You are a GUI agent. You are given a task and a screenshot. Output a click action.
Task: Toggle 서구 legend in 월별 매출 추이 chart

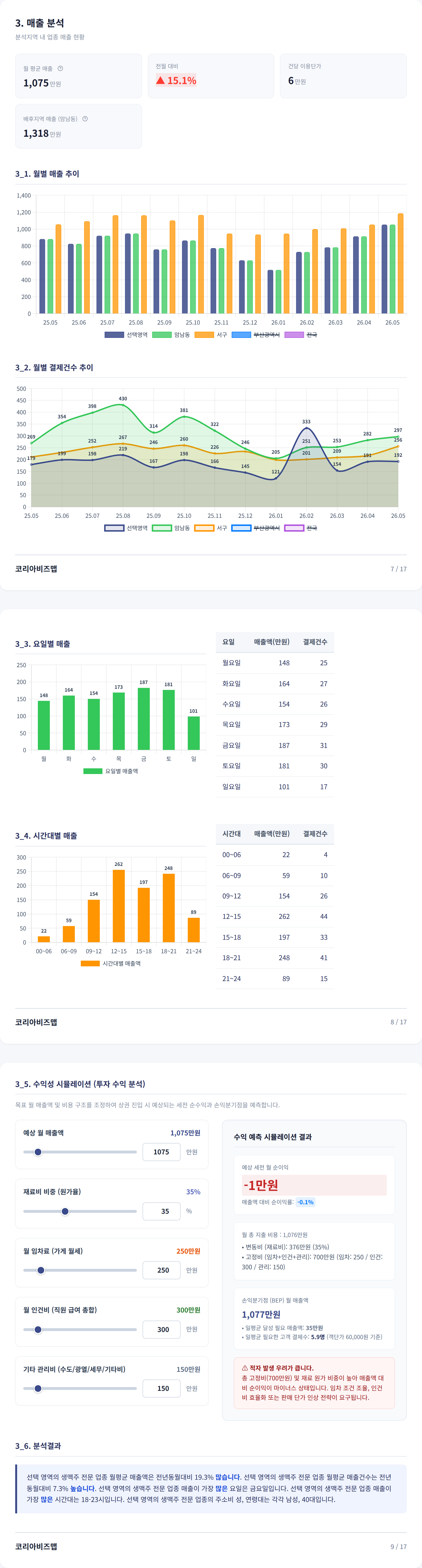click(x=211, y=335)
